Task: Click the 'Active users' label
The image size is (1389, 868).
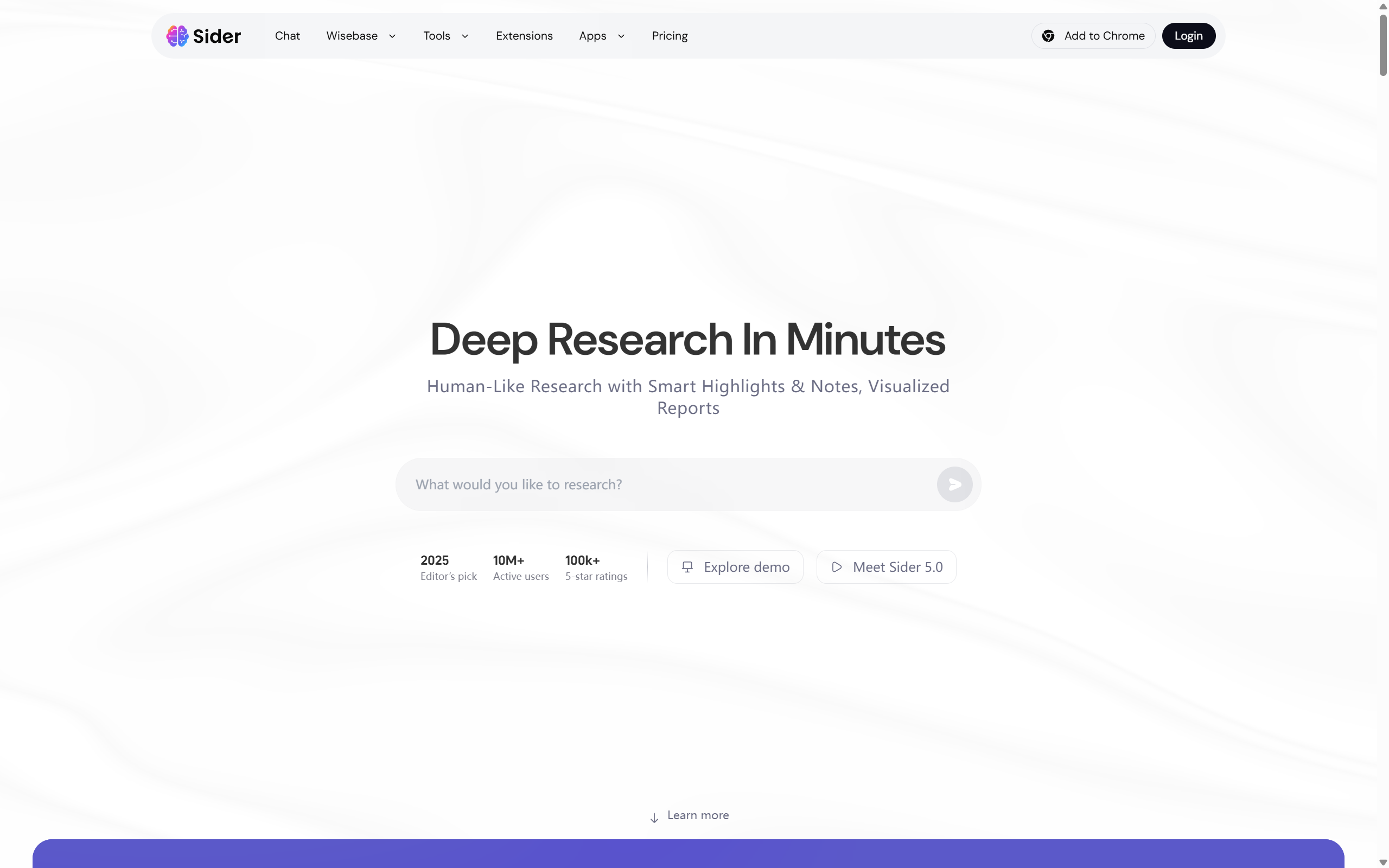Action: point(520,576)
